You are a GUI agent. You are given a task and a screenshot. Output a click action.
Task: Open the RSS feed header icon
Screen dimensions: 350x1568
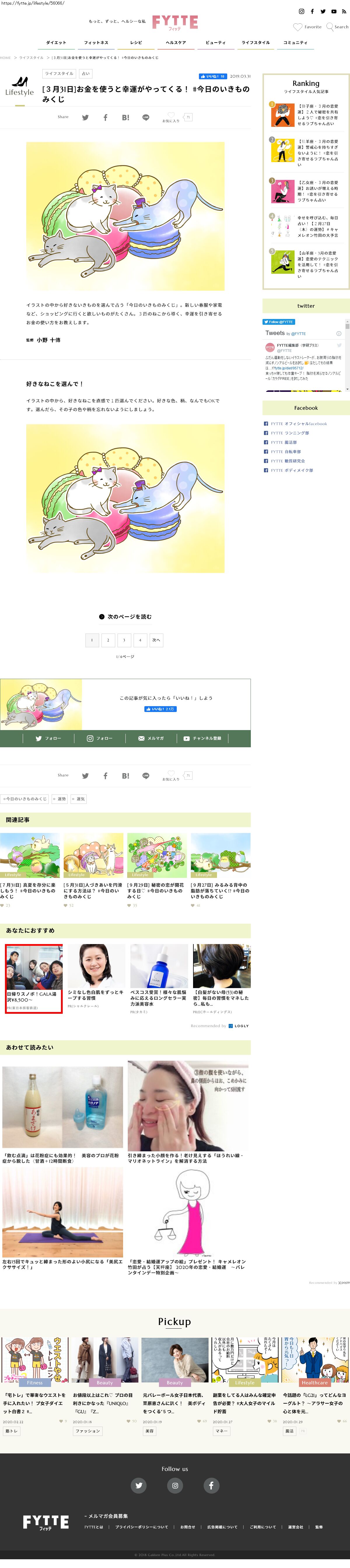344,12
